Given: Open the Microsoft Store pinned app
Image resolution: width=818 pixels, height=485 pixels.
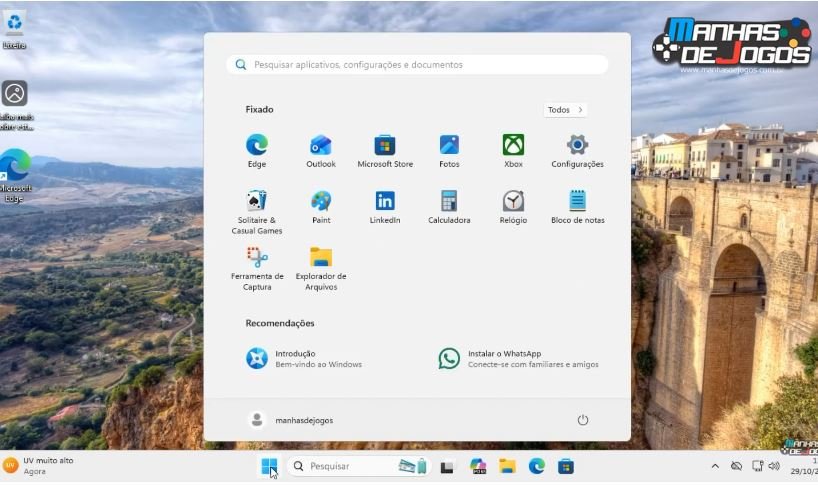Looking at the screenshot, I should [x=385, y=146].
